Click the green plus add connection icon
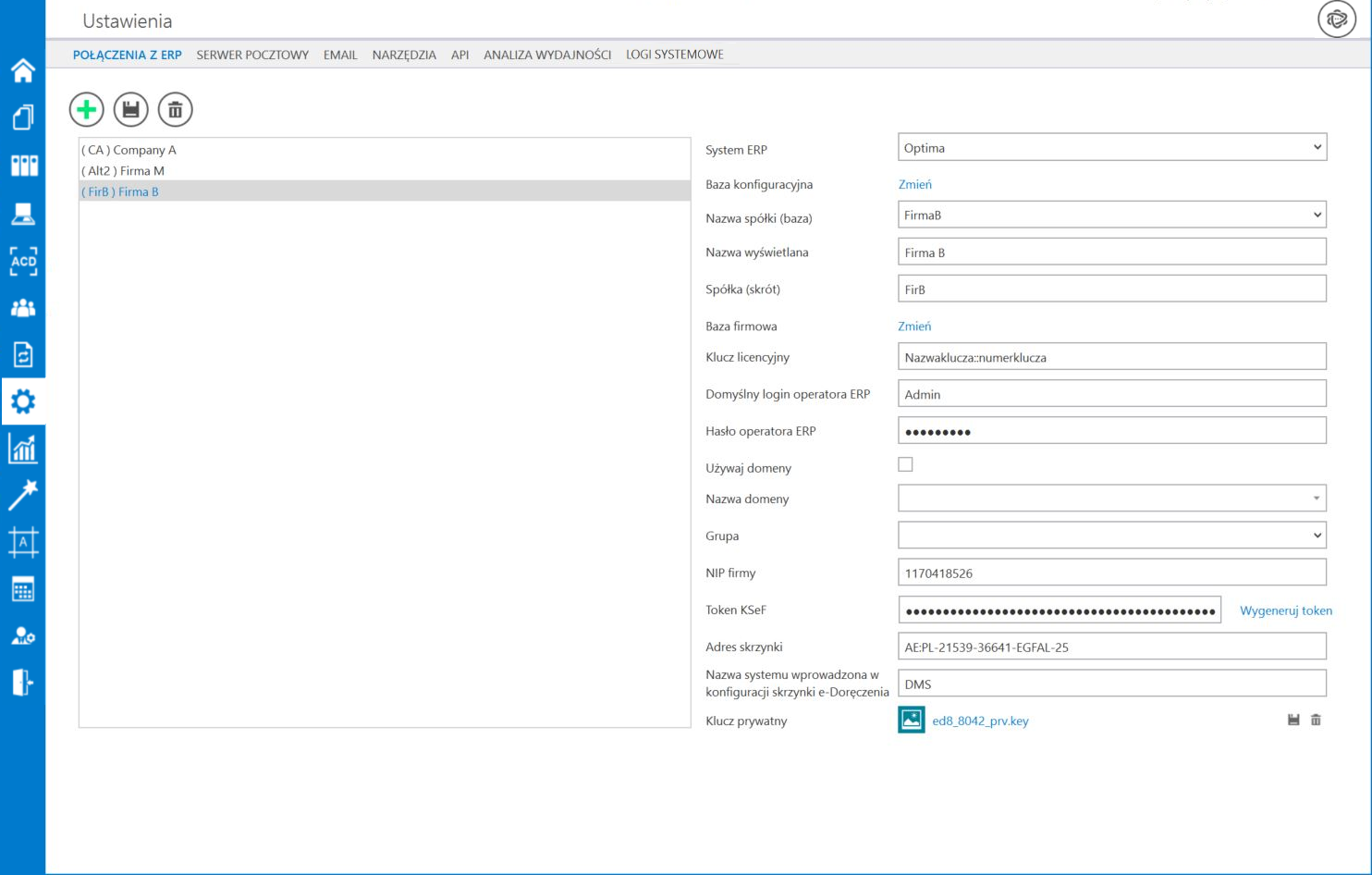Viewport: 1372px width, 875px height. pyautogui.click(x=87, y=110)
